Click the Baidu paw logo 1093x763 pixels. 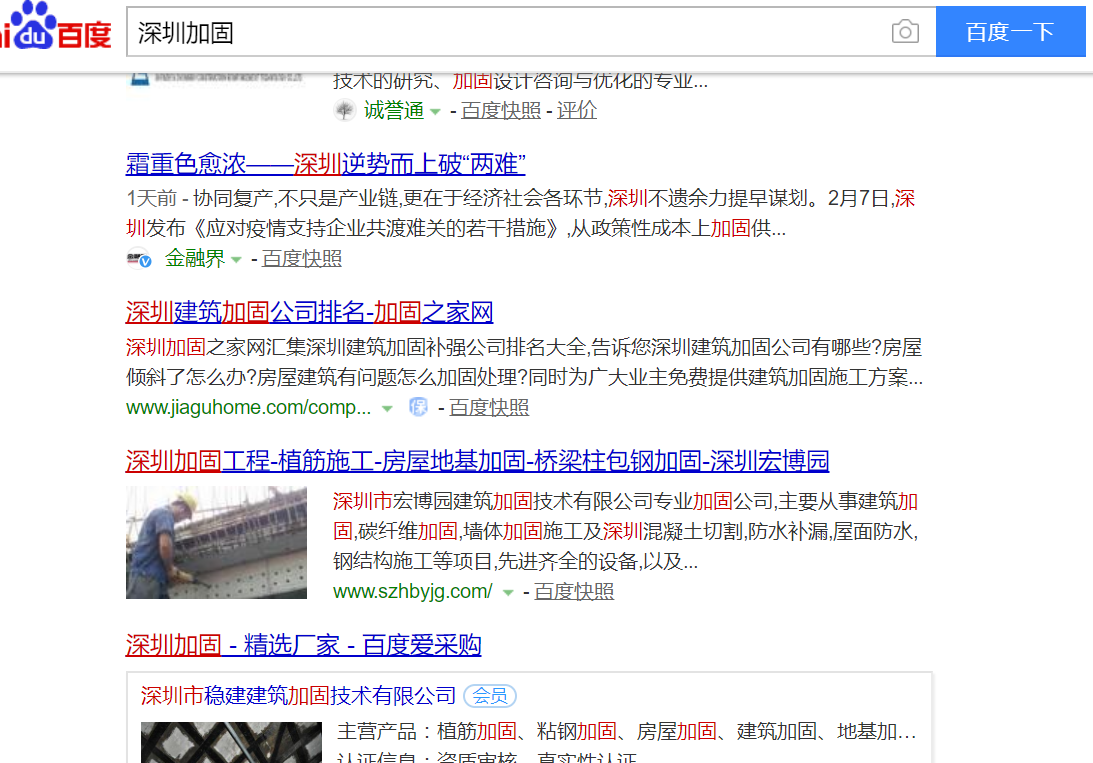tap(55, 26)
